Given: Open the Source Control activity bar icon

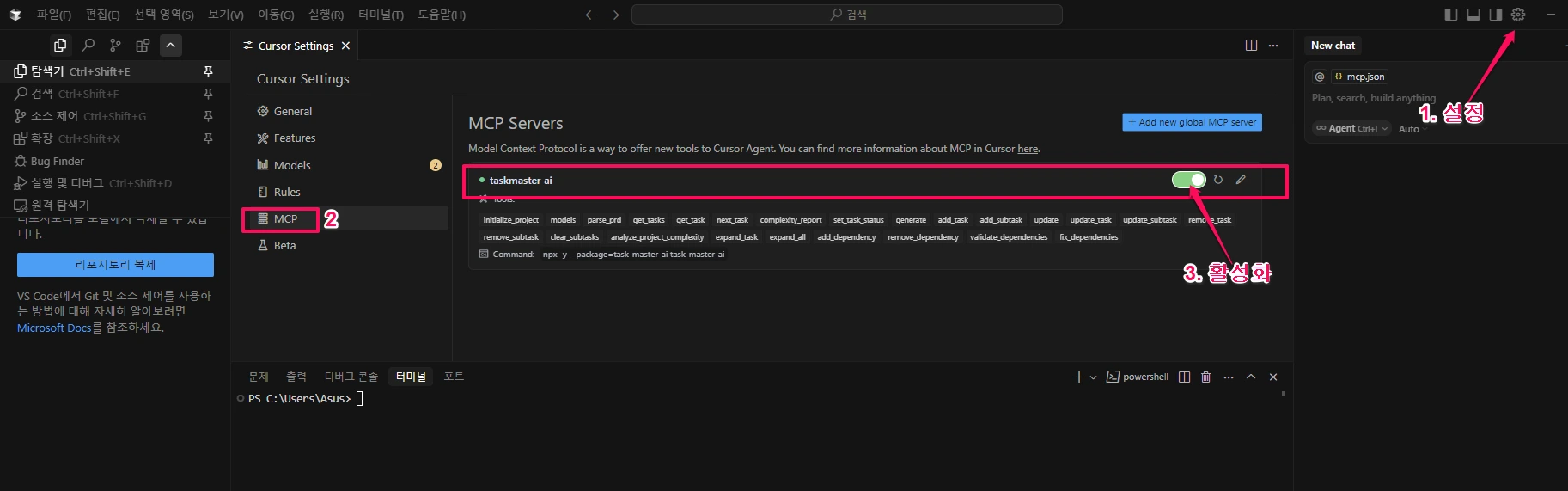Looking at the screenshot, I should [115, 46].
